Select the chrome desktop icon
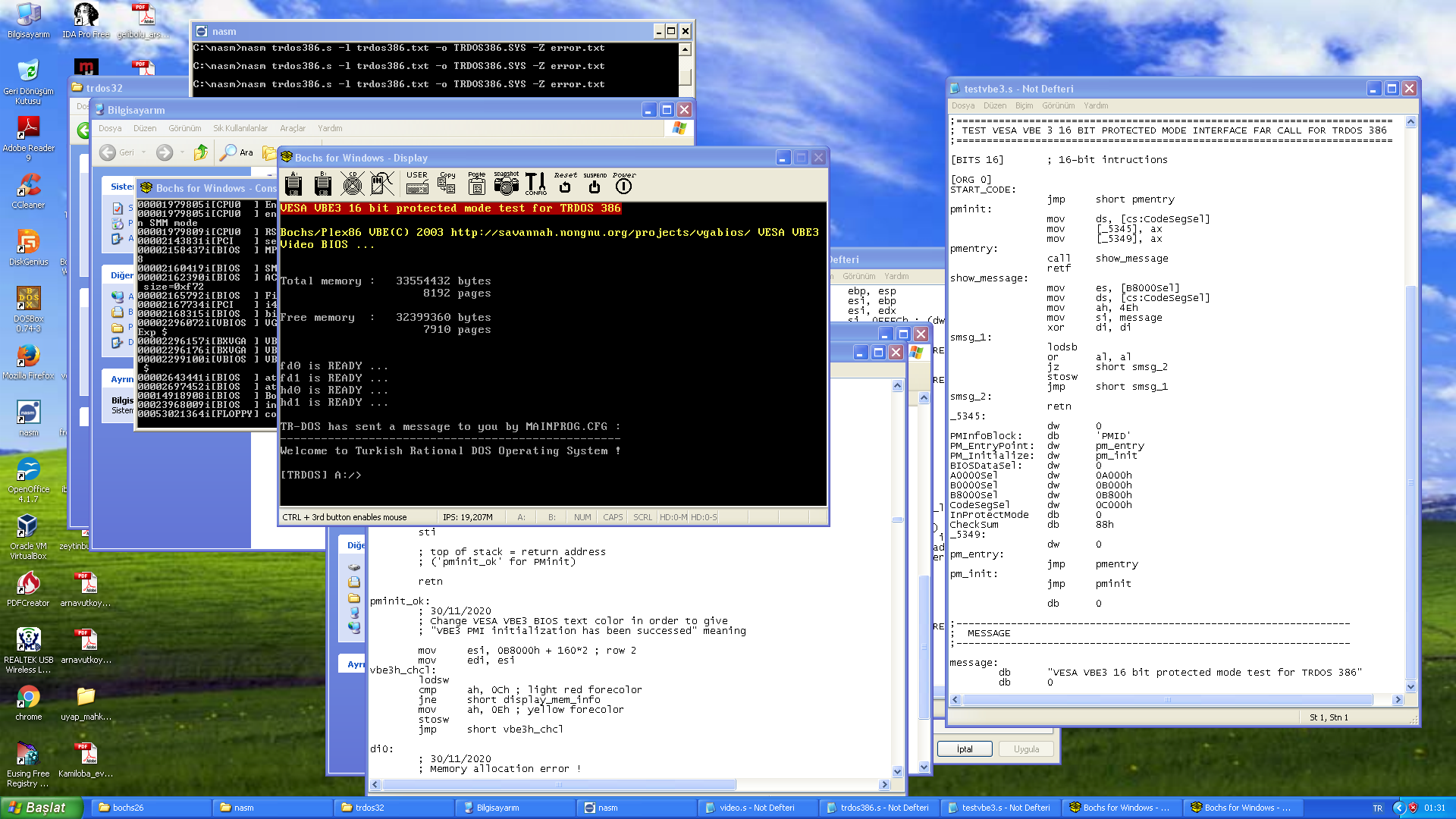The image size is (1456, 819). pos(28,703)
